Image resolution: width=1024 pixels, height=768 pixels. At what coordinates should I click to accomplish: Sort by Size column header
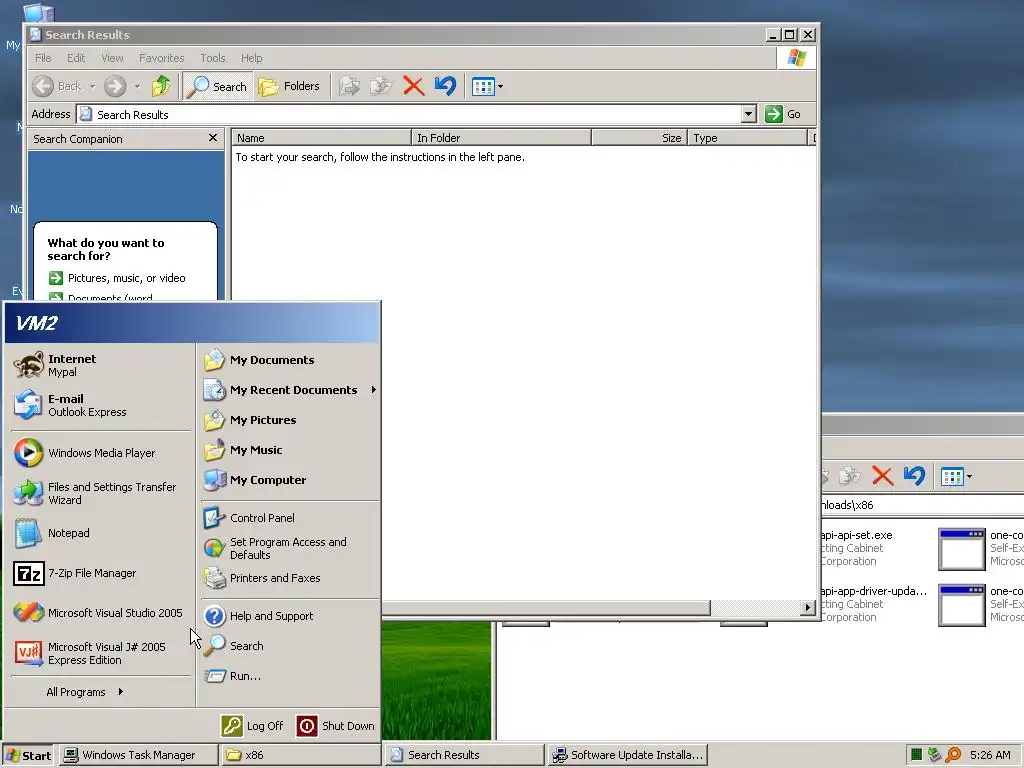pyautogui.click(x=639, y=138)
